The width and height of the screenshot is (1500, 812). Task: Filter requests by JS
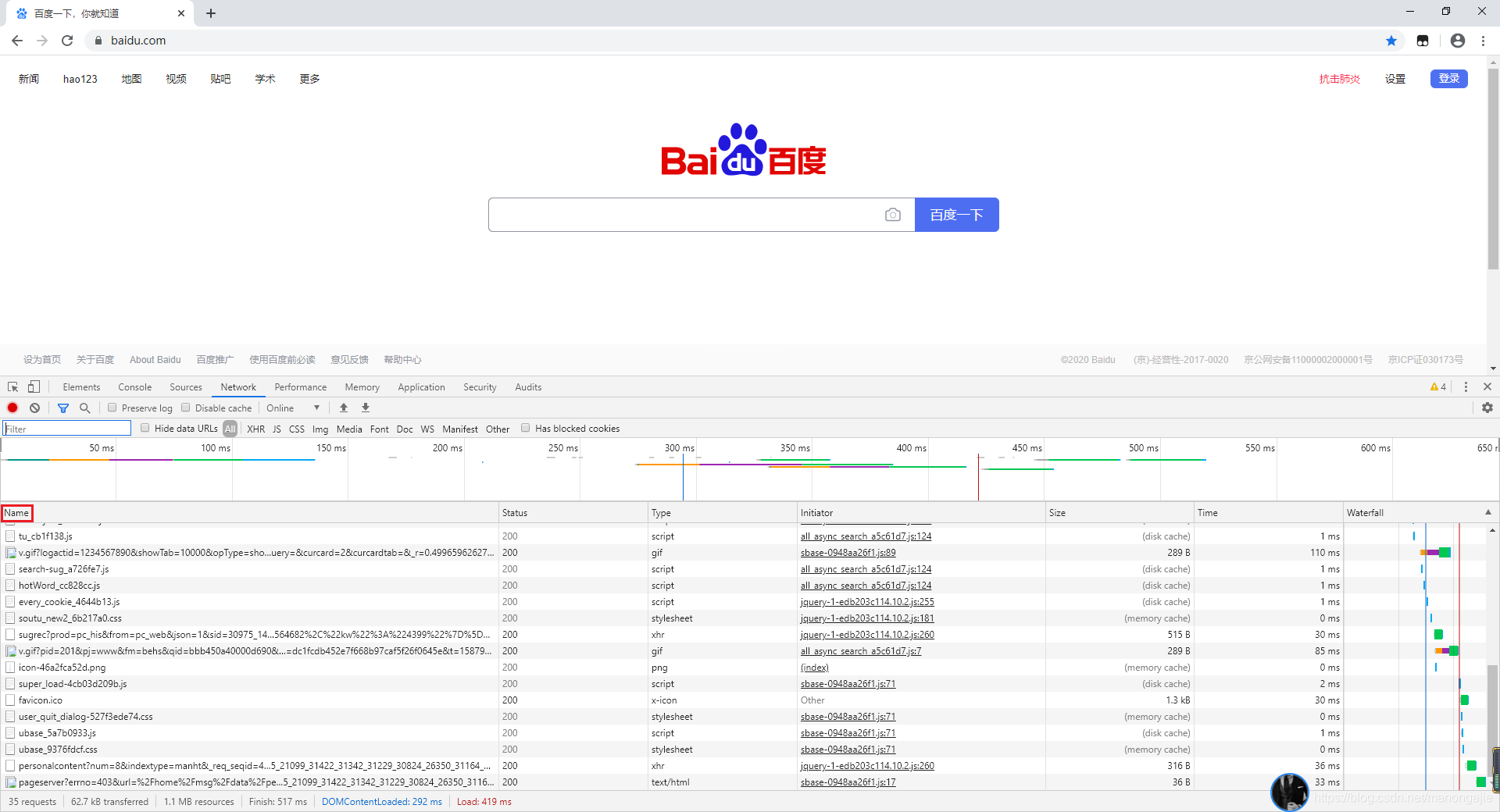pos(277,429)
